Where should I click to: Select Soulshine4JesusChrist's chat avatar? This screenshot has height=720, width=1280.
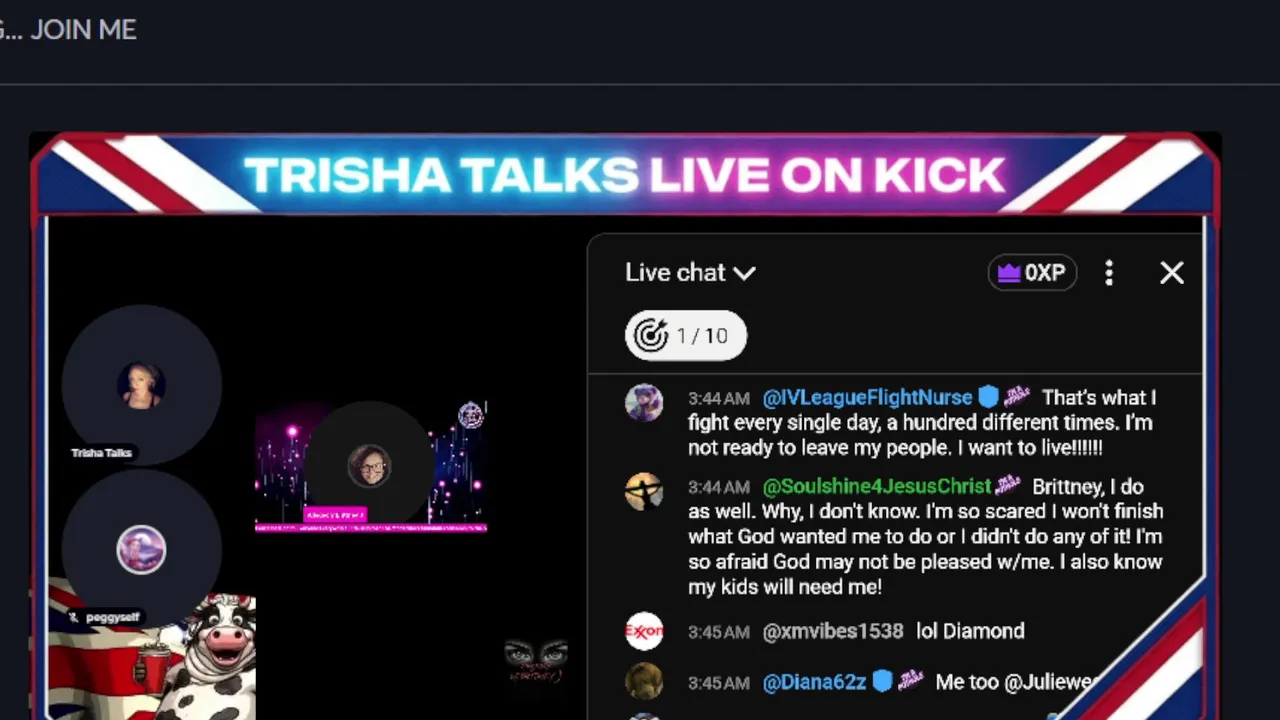(644, 491)
